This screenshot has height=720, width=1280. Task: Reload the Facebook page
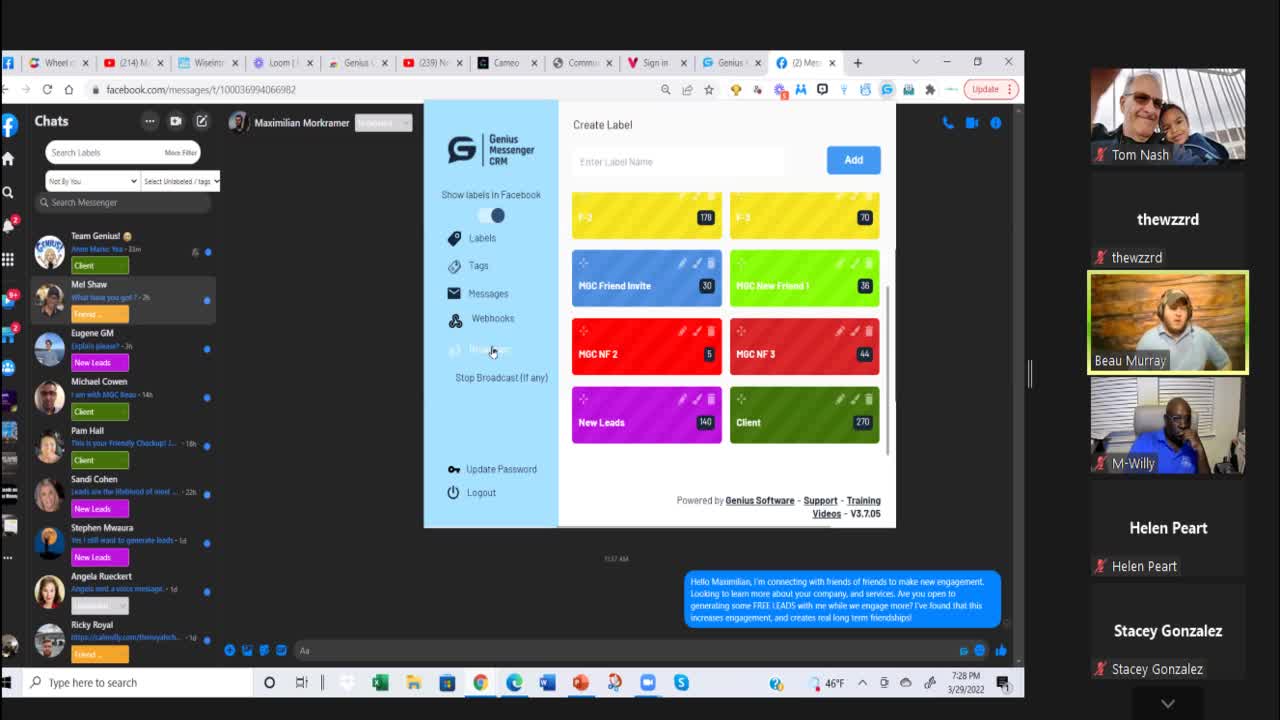[x=47, y=90]
